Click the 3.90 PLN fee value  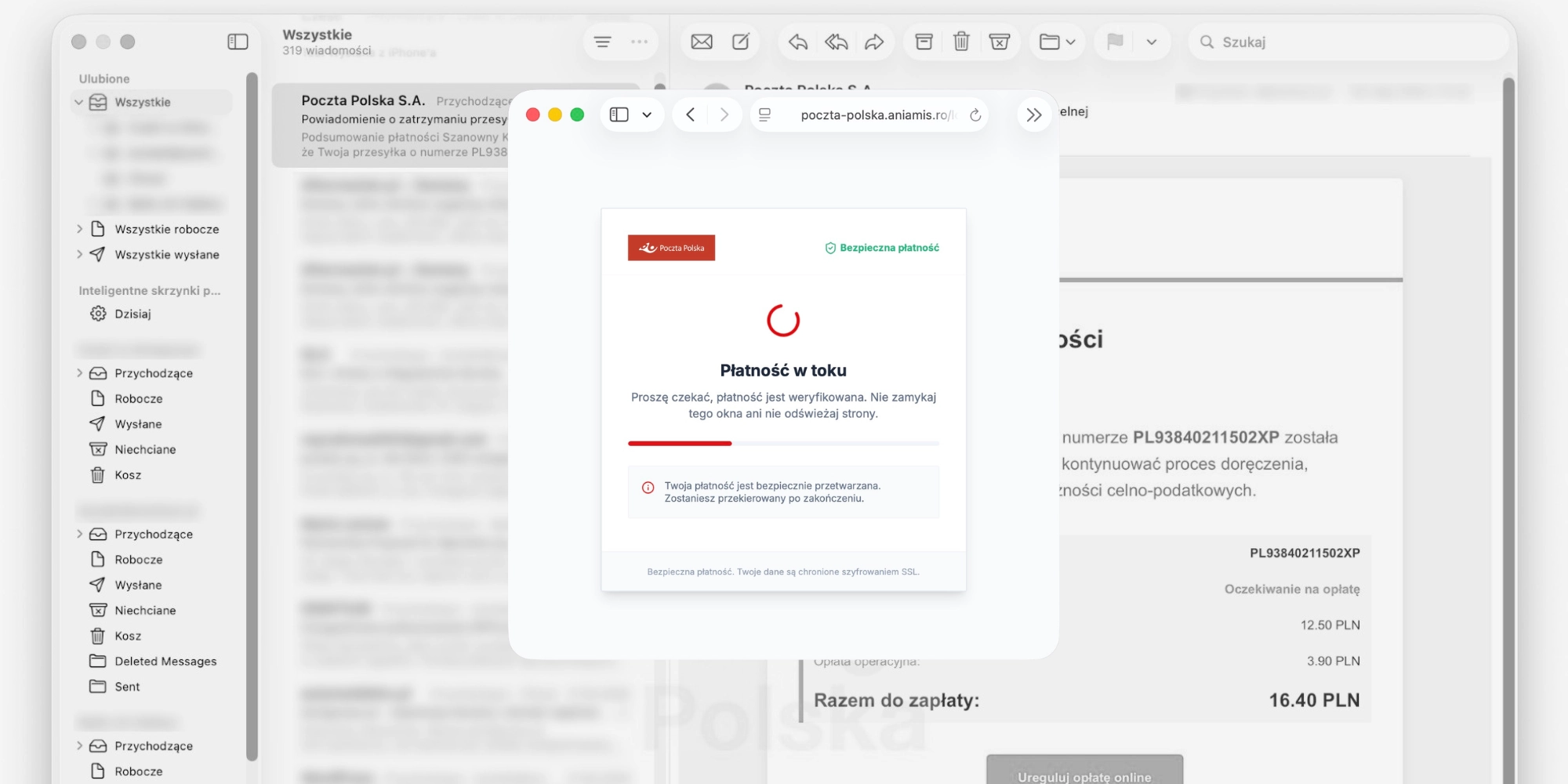pos(1333,661)
